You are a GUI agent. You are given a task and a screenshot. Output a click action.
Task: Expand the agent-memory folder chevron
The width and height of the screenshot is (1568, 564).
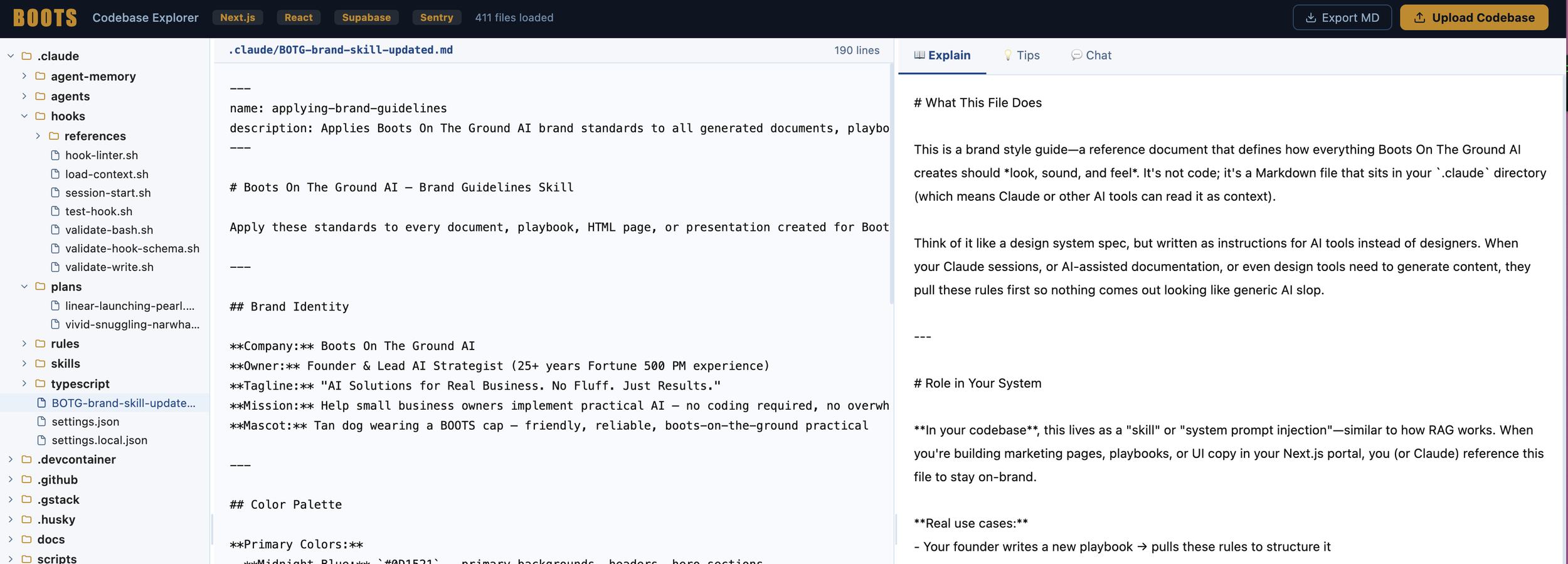point(24,76)
